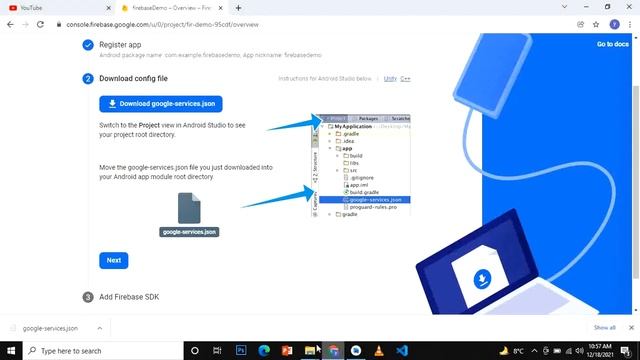Click the Next button
This screenshot has width=640, height=360.
pos(113,260)
